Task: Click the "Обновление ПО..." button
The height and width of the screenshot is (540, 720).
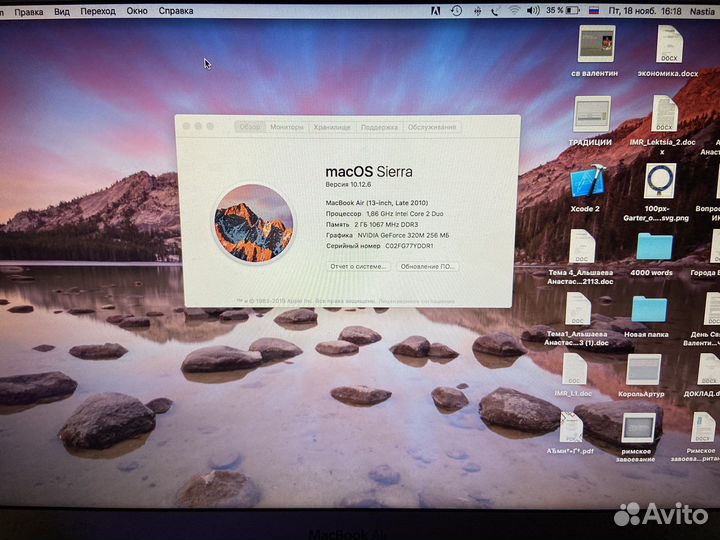Action: coord(427,266)
